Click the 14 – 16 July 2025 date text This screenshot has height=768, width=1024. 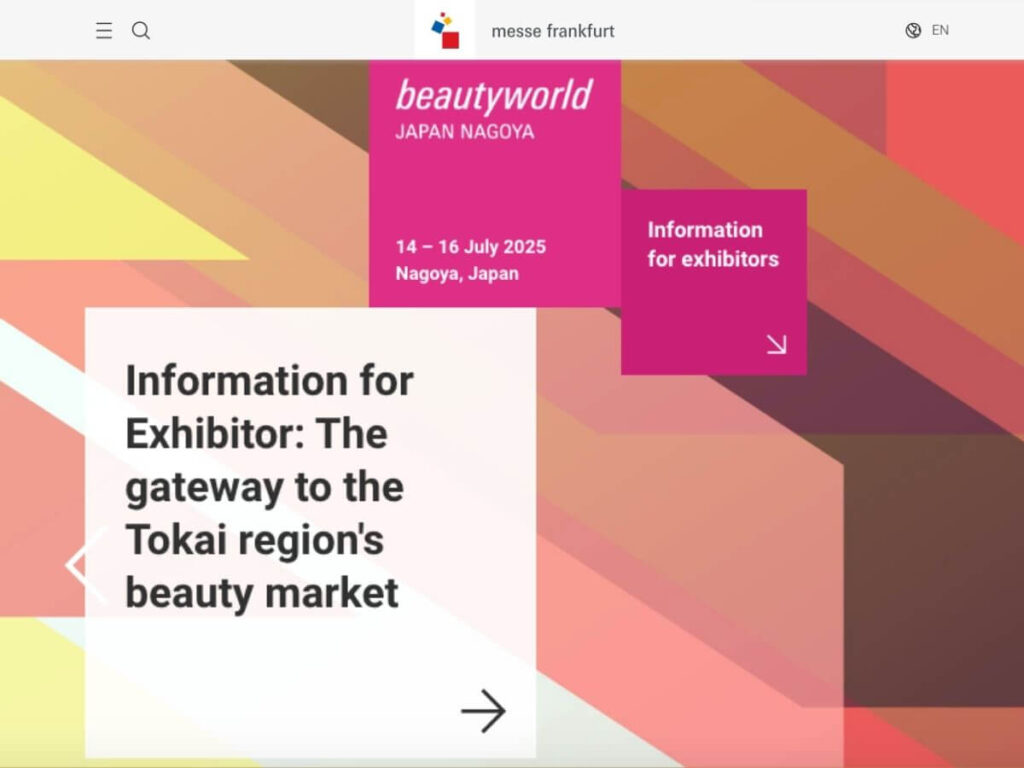pos(471,247)
